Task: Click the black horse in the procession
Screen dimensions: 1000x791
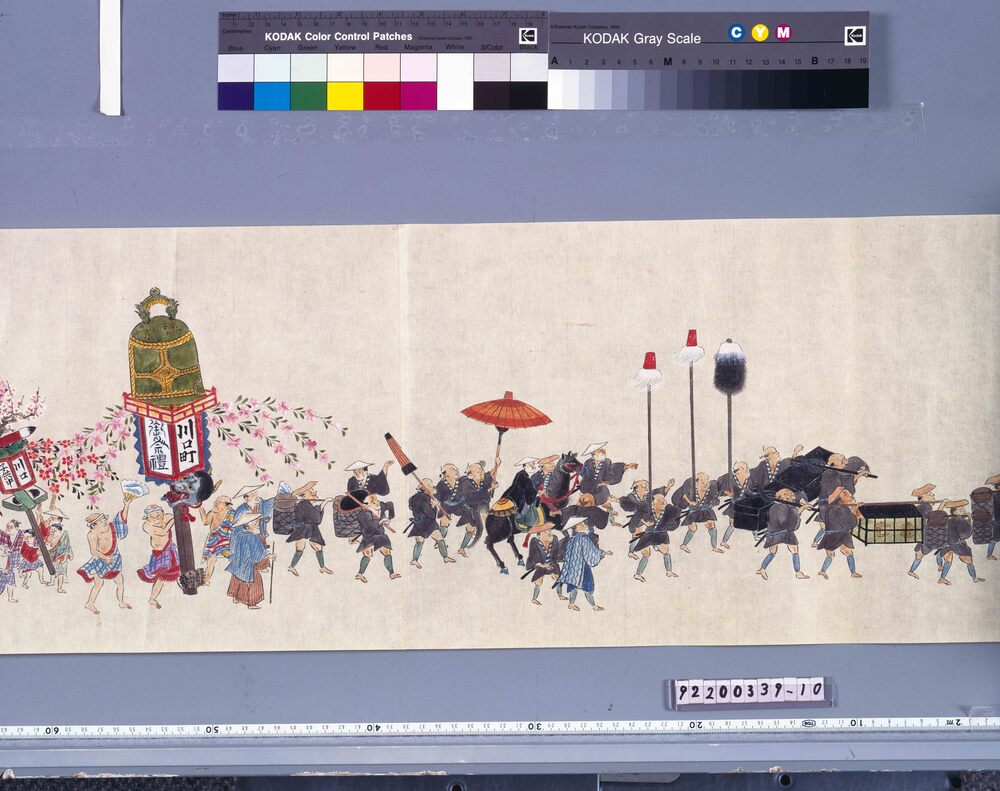Action: coord(533,510)
